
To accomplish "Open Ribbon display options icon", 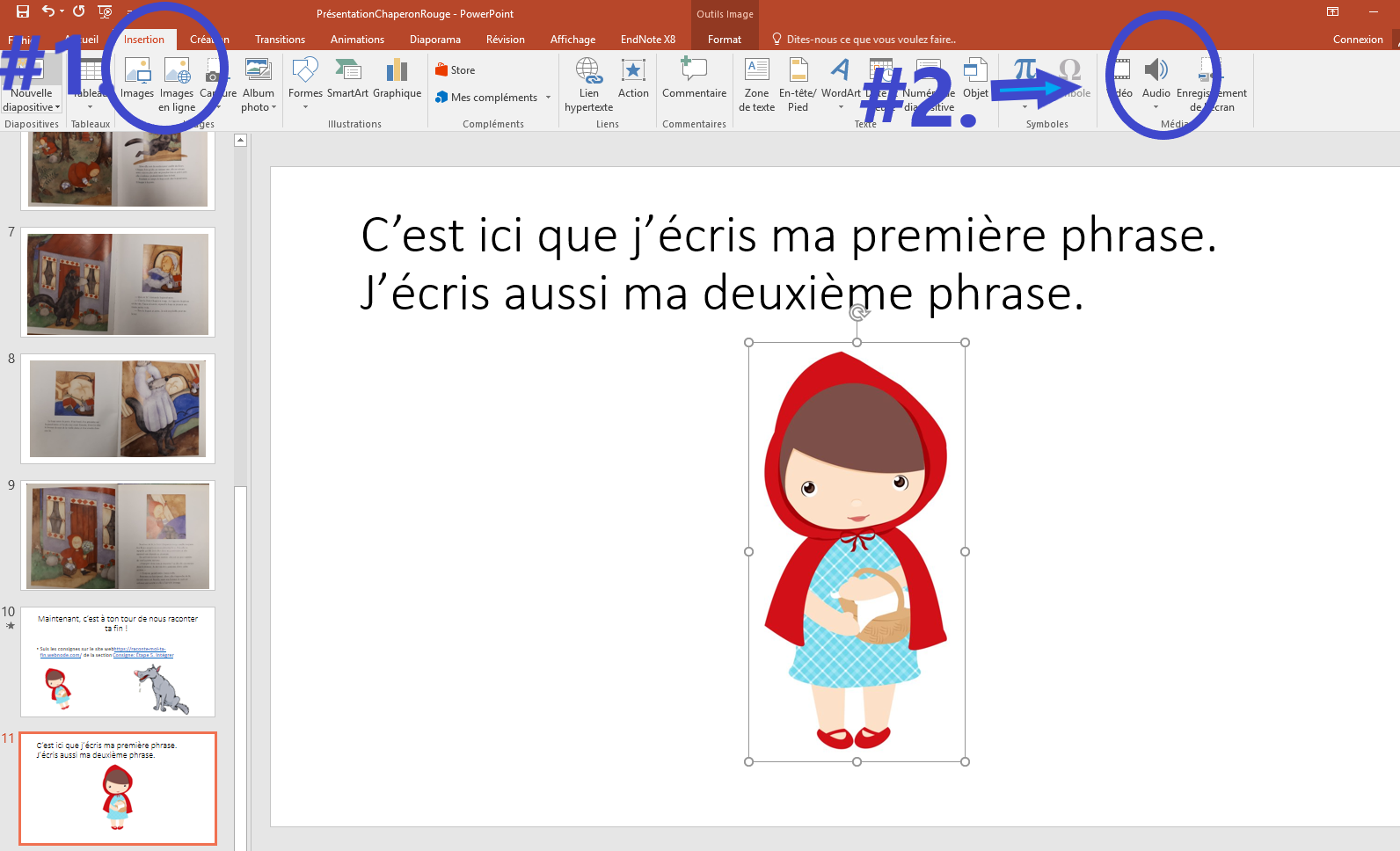I will click(1332, 11).
